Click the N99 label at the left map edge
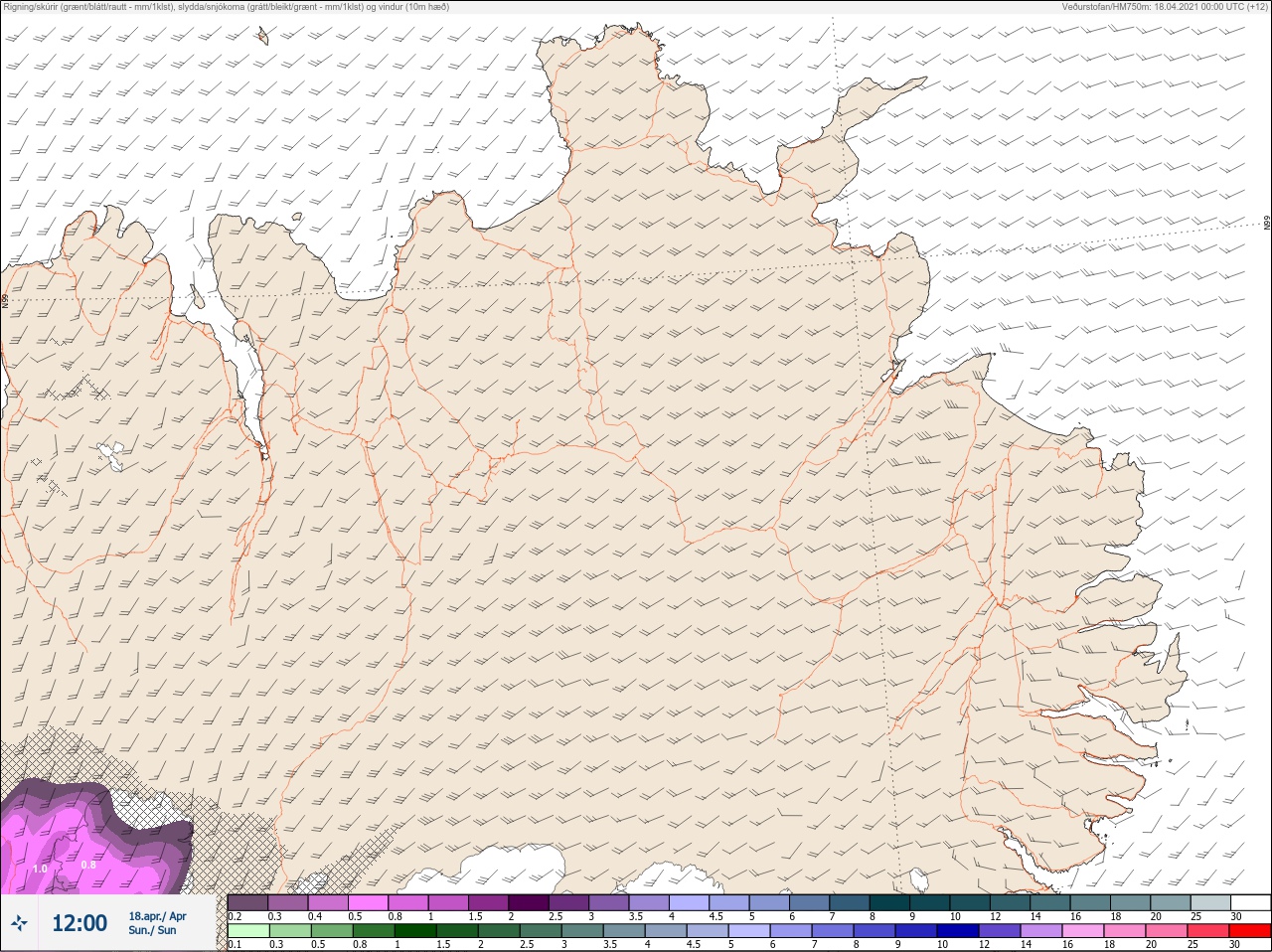 coord(5,299)
